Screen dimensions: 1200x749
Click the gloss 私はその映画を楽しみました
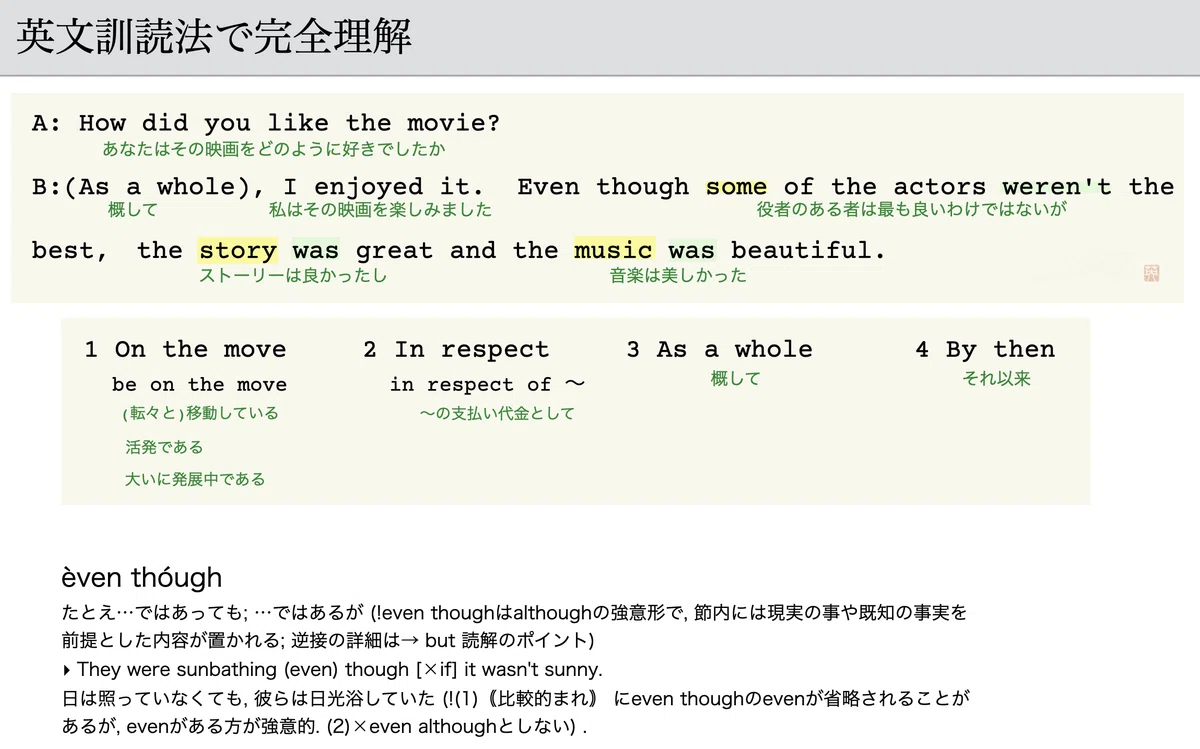point(380,210)
